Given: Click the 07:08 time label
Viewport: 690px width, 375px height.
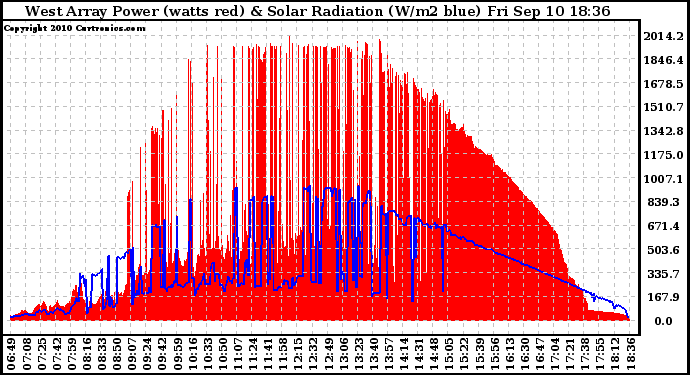Looking at the screenshot, I should tap(26, 353).
